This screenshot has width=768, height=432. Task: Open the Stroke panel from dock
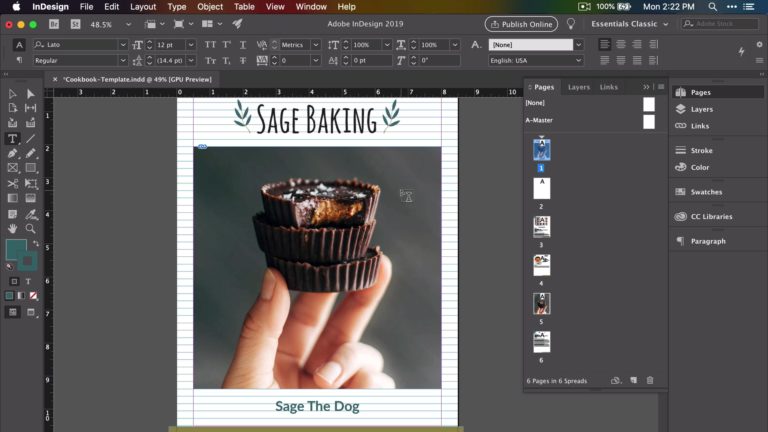coord(701,150)
